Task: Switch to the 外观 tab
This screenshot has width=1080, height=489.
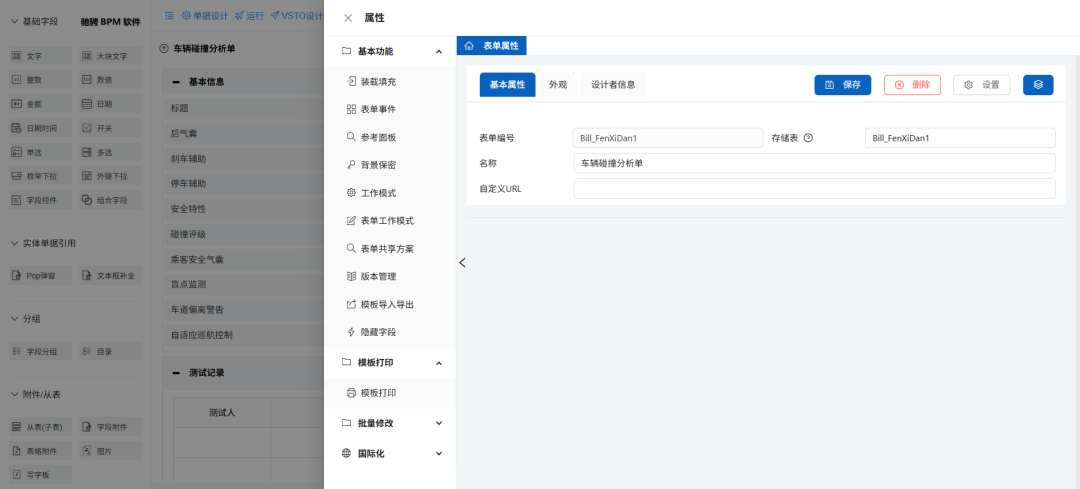Action: (558, 85)
